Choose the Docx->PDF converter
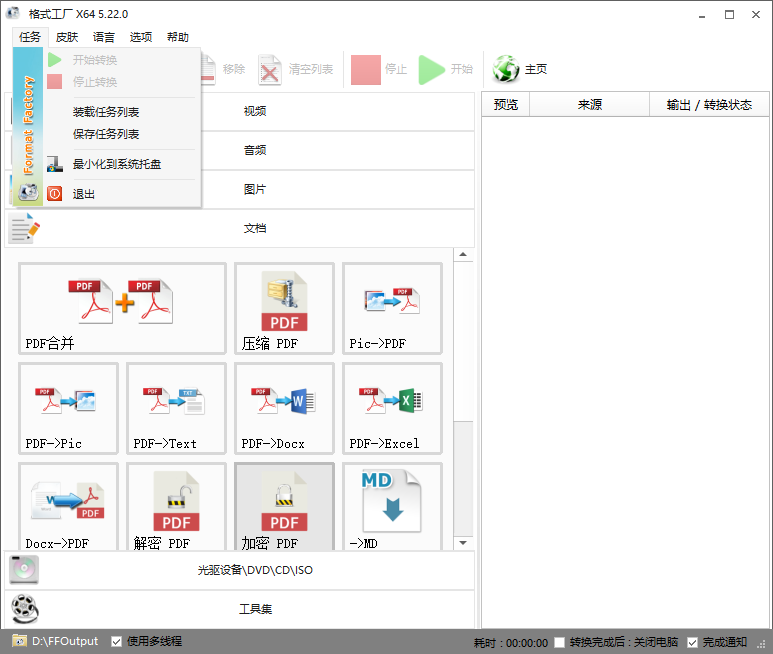The image size is (773, 654). 69,507
